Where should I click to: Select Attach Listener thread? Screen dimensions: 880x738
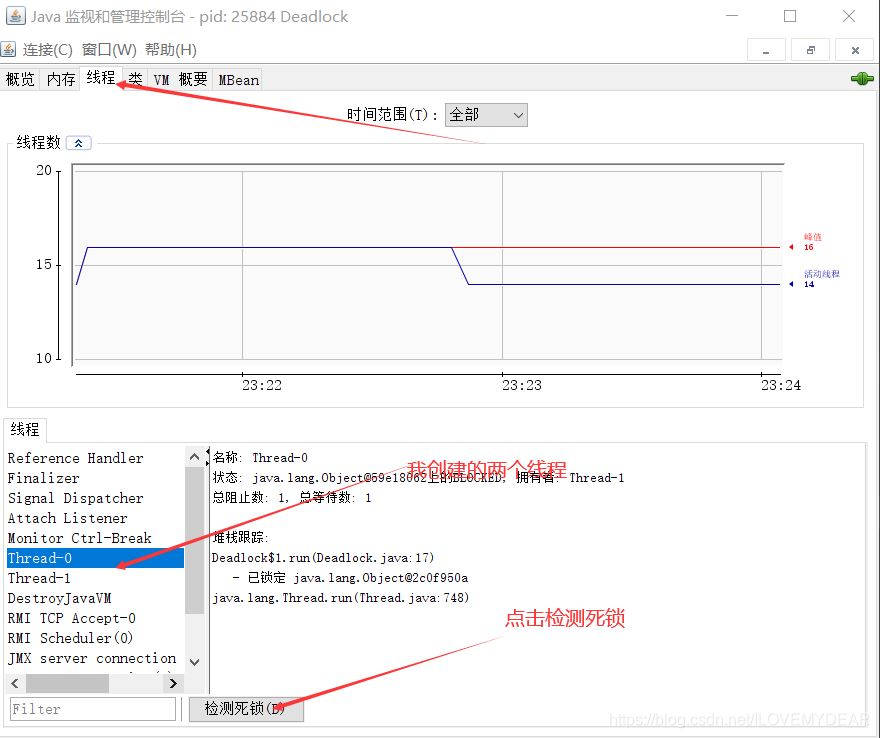coord(95,518)
